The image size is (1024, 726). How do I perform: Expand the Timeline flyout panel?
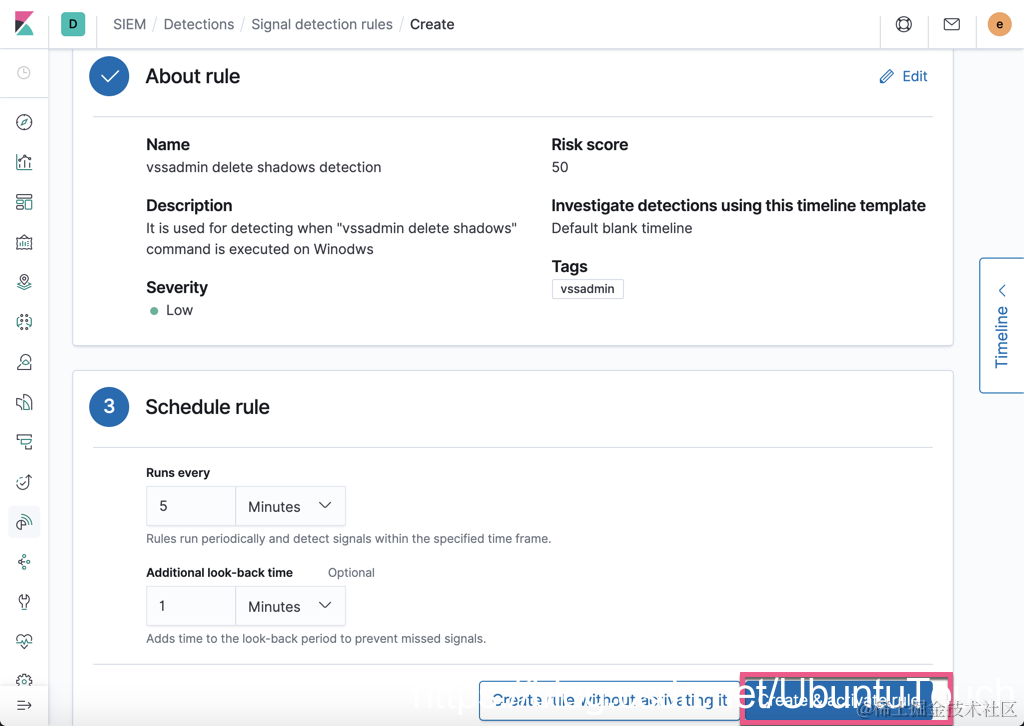[x=1002, y=325]
